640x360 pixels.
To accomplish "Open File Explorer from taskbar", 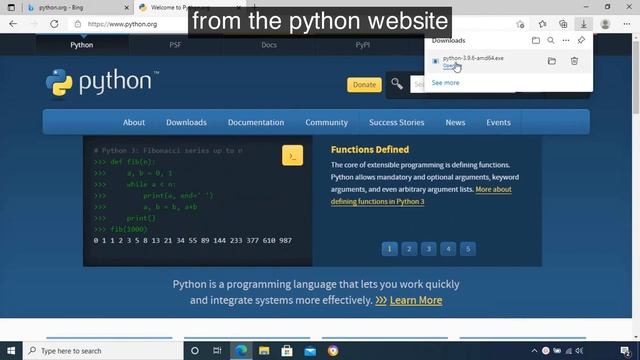I will tap(264, 351).
